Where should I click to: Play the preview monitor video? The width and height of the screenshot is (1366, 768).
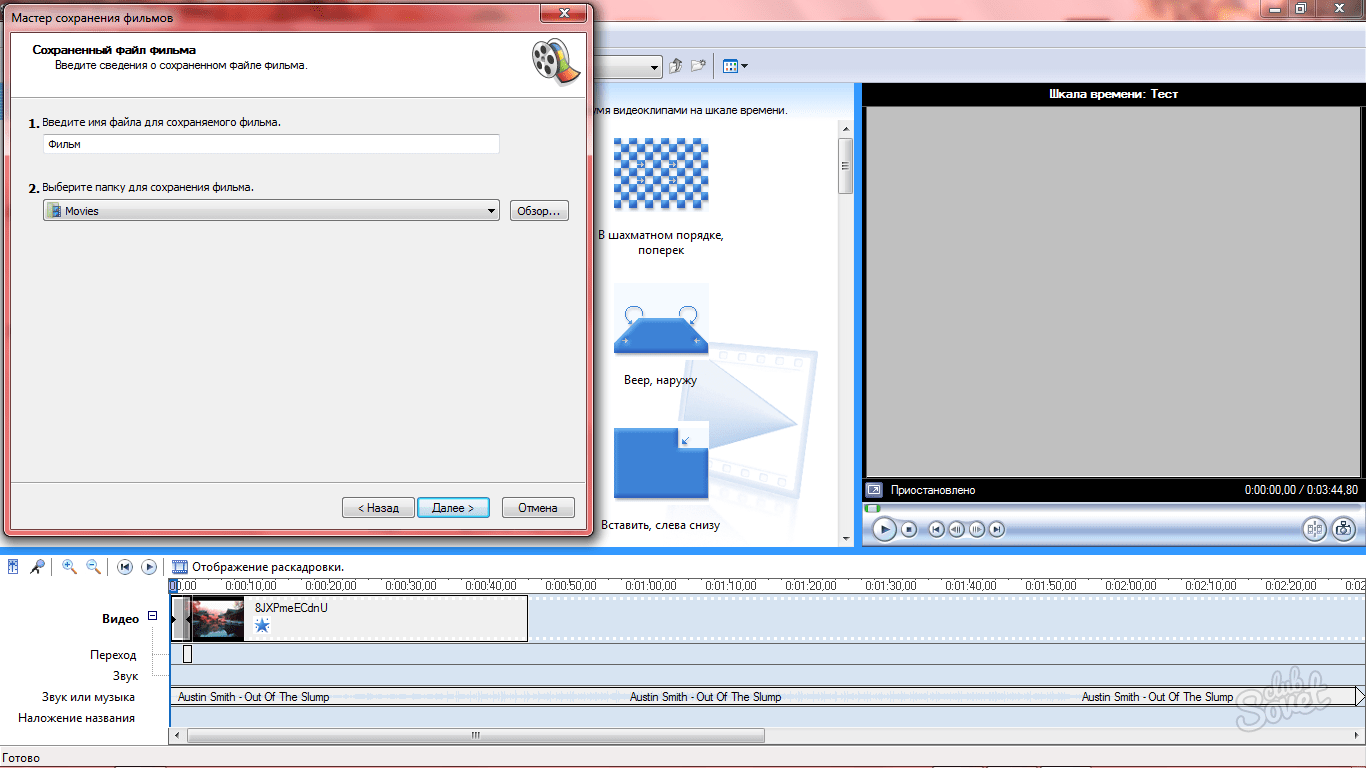(x=884, y=529)
